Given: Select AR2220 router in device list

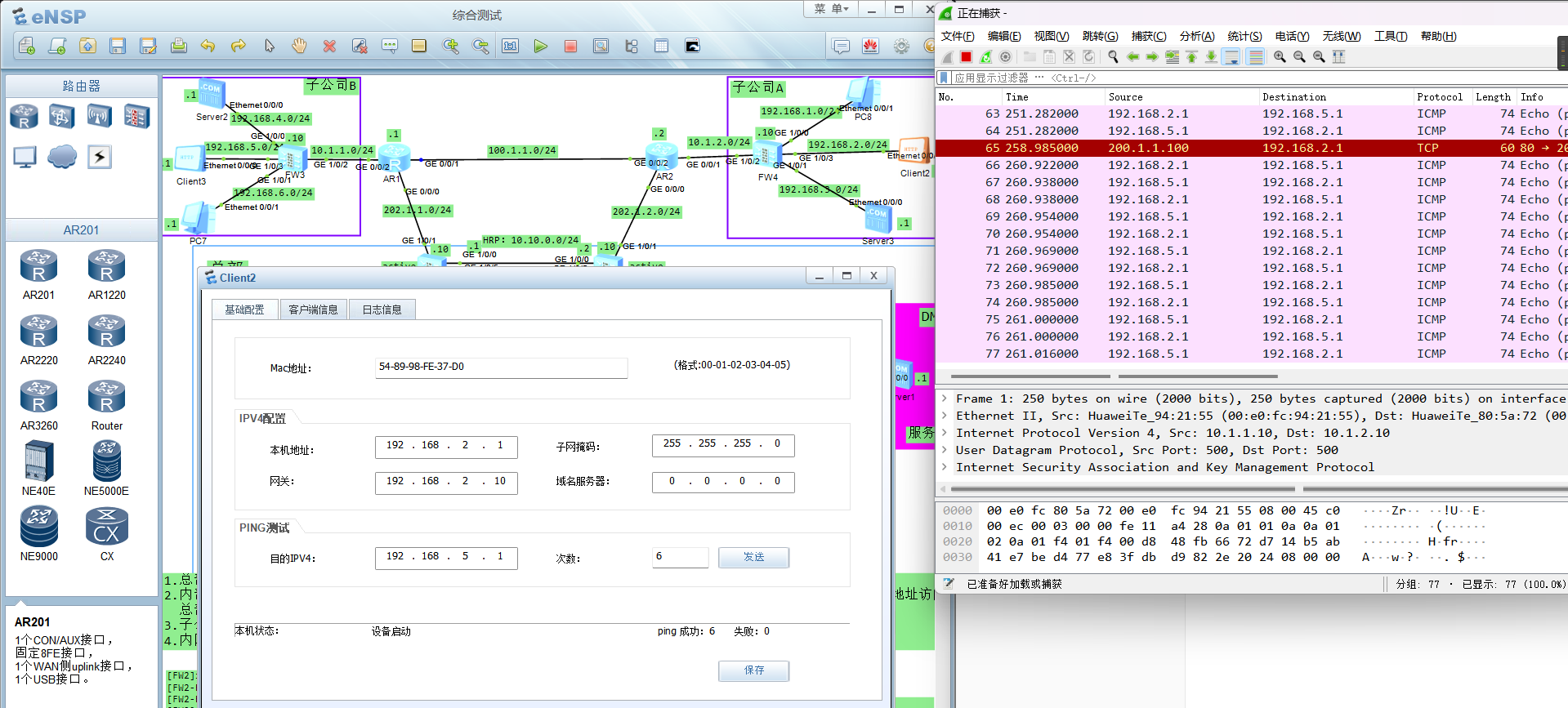Looking at the screenshot, I should [x=38, y=341].
